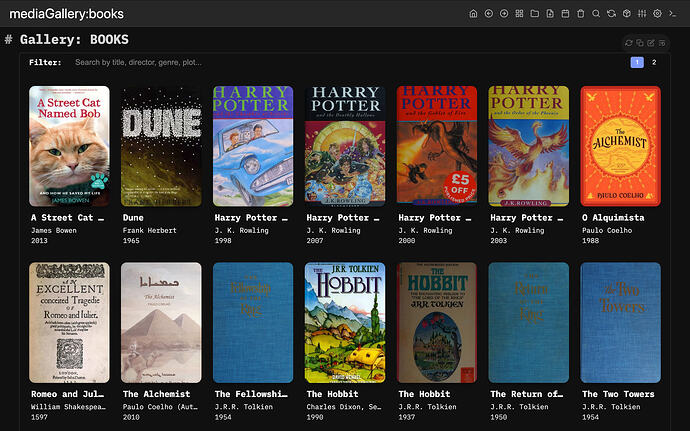
Task: Open the folder icon in top toolbar
Action: pyautogui.click(x=535, y=14)
